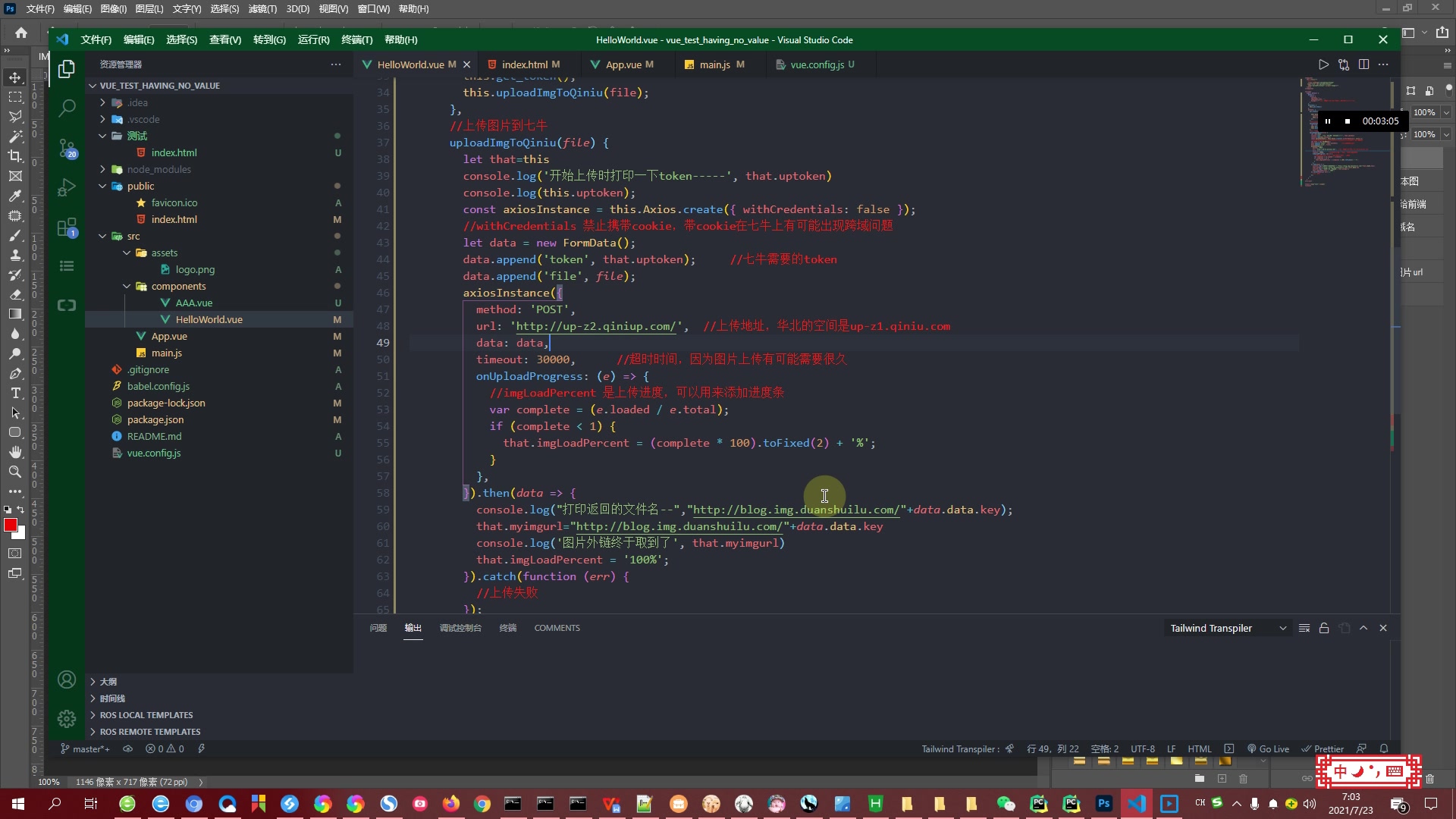The image size is (1456, 819).
Task: Open Run and Debug view
Action: click(67, 187)
